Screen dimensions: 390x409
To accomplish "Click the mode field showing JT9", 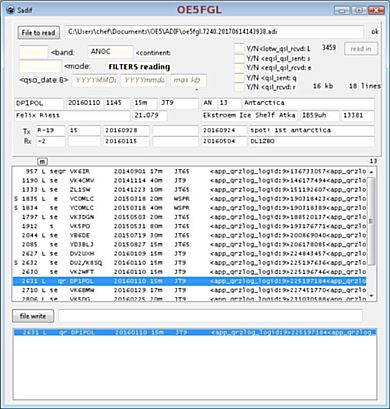I will [x=179, y=103].
